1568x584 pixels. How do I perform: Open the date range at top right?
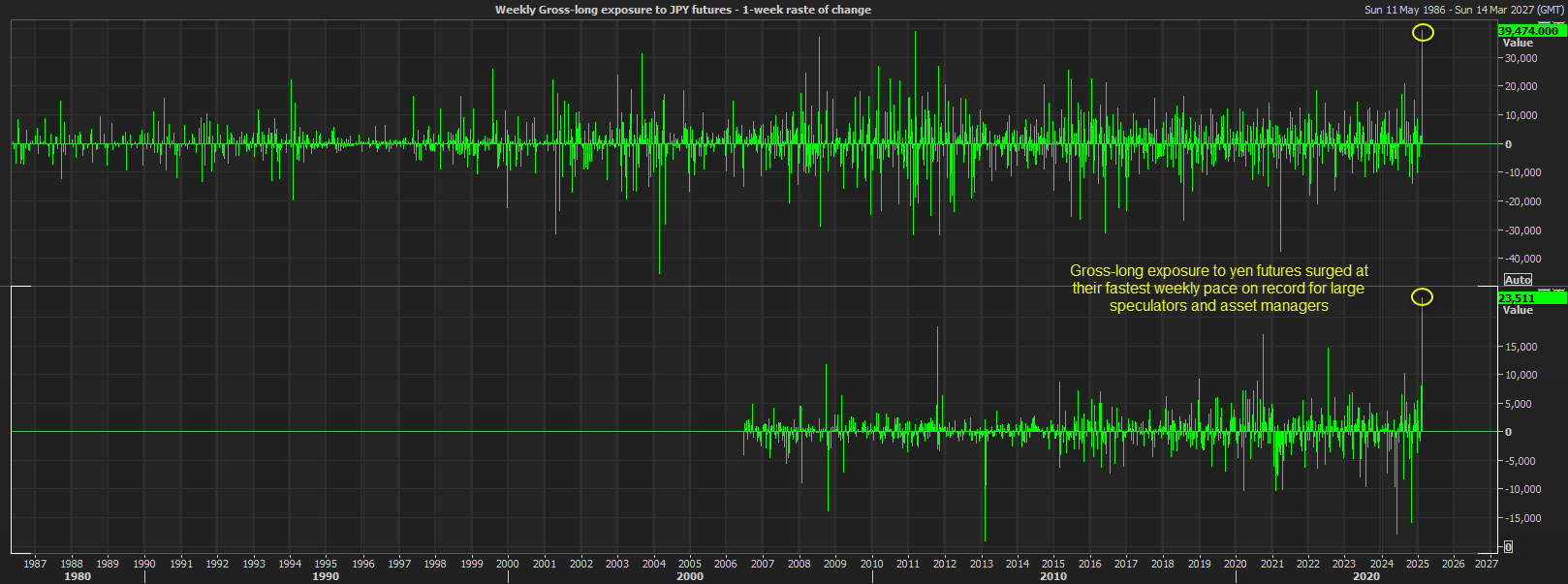point(1463,10)
